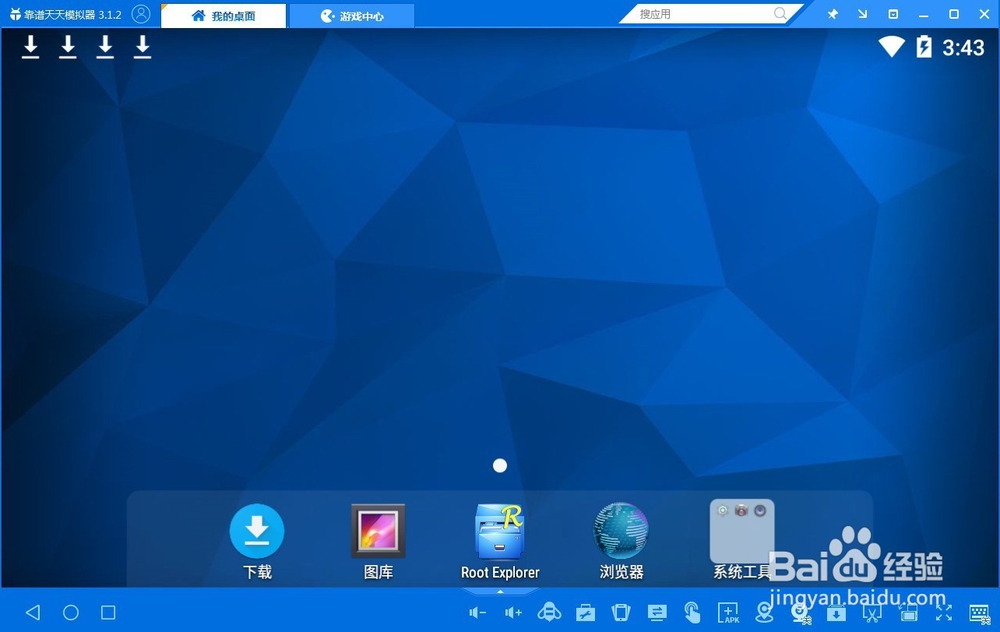Click the shake device icon

[621, 613]
